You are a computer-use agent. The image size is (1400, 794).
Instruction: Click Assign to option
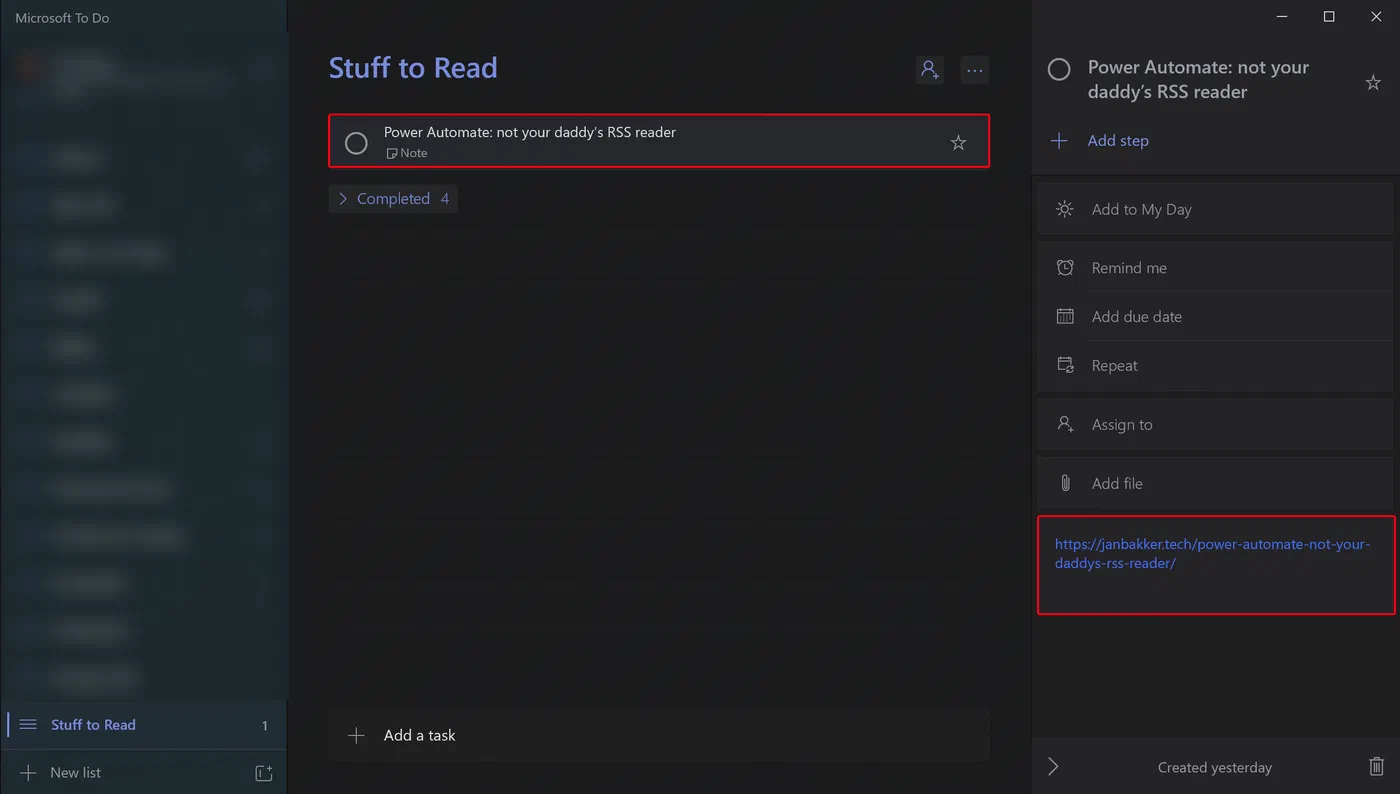coord(1215,425)
